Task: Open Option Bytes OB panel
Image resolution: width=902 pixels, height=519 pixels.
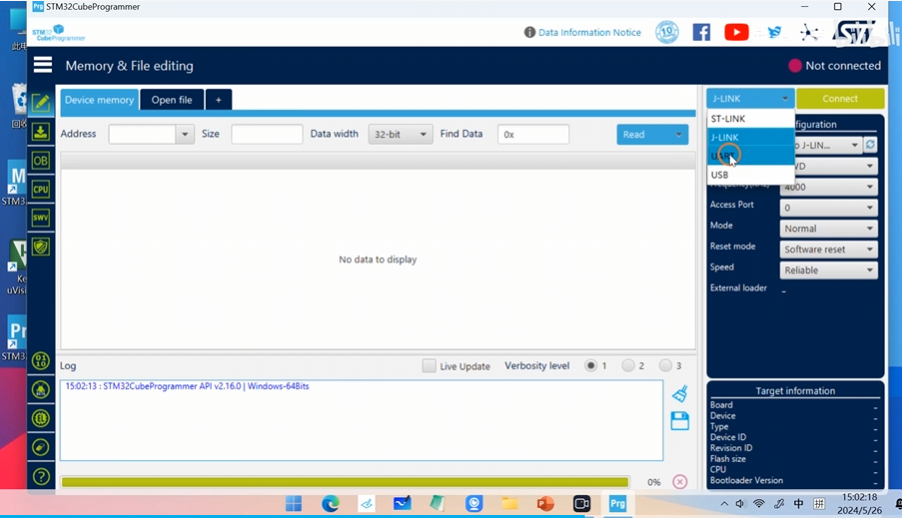Action: [x=40, y=161]
